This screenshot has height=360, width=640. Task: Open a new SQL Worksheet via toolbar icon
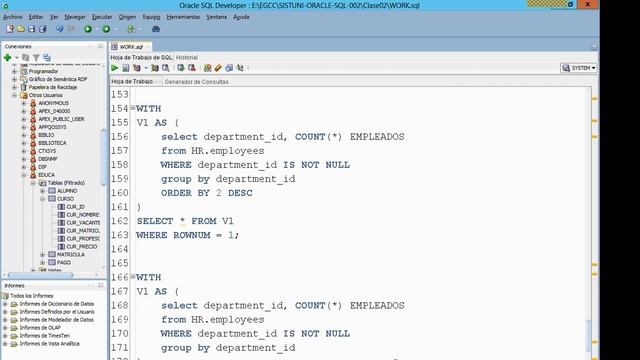(131, 29)
